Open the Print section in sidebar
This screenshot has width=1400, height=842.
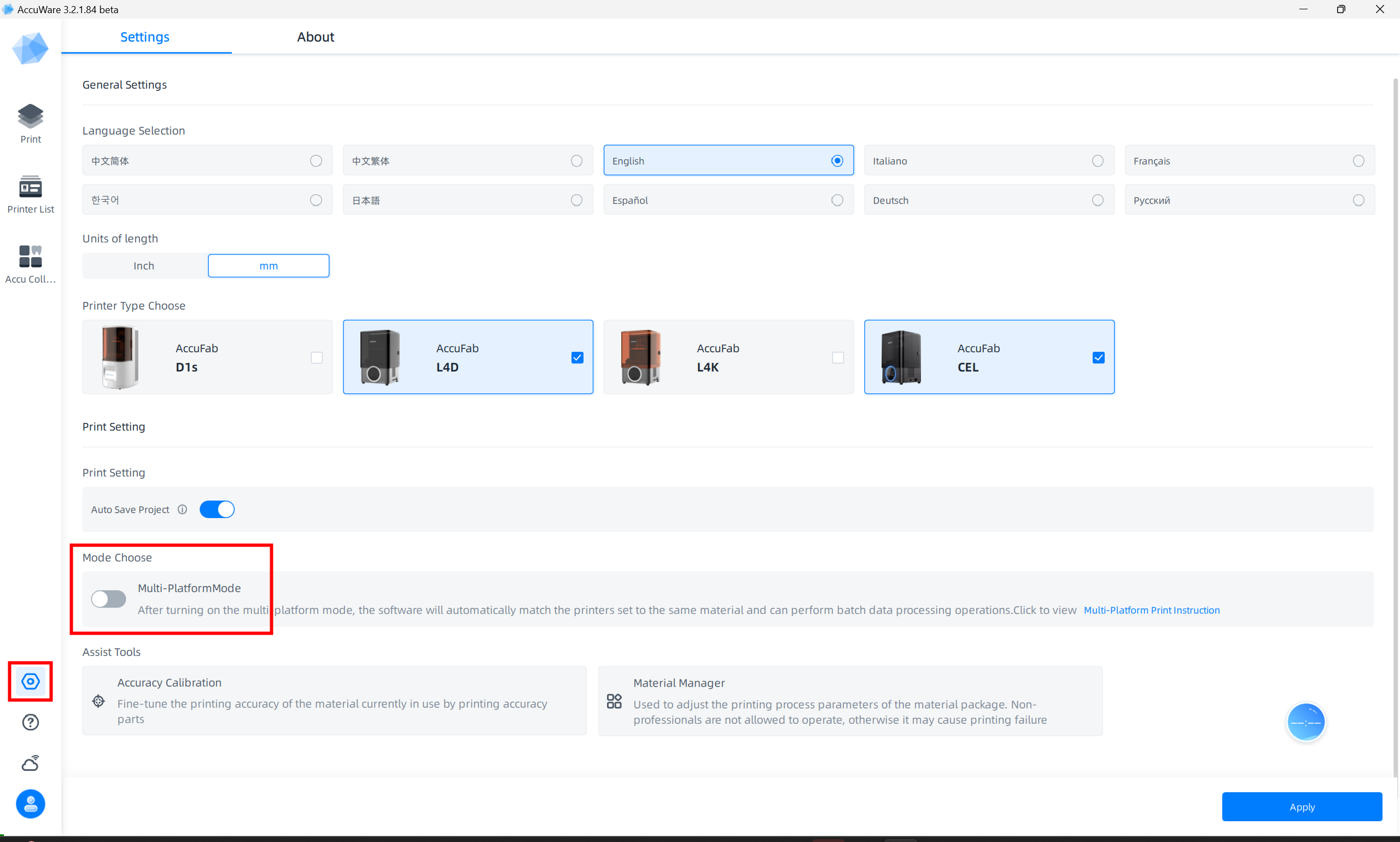(x=30, y=123)
